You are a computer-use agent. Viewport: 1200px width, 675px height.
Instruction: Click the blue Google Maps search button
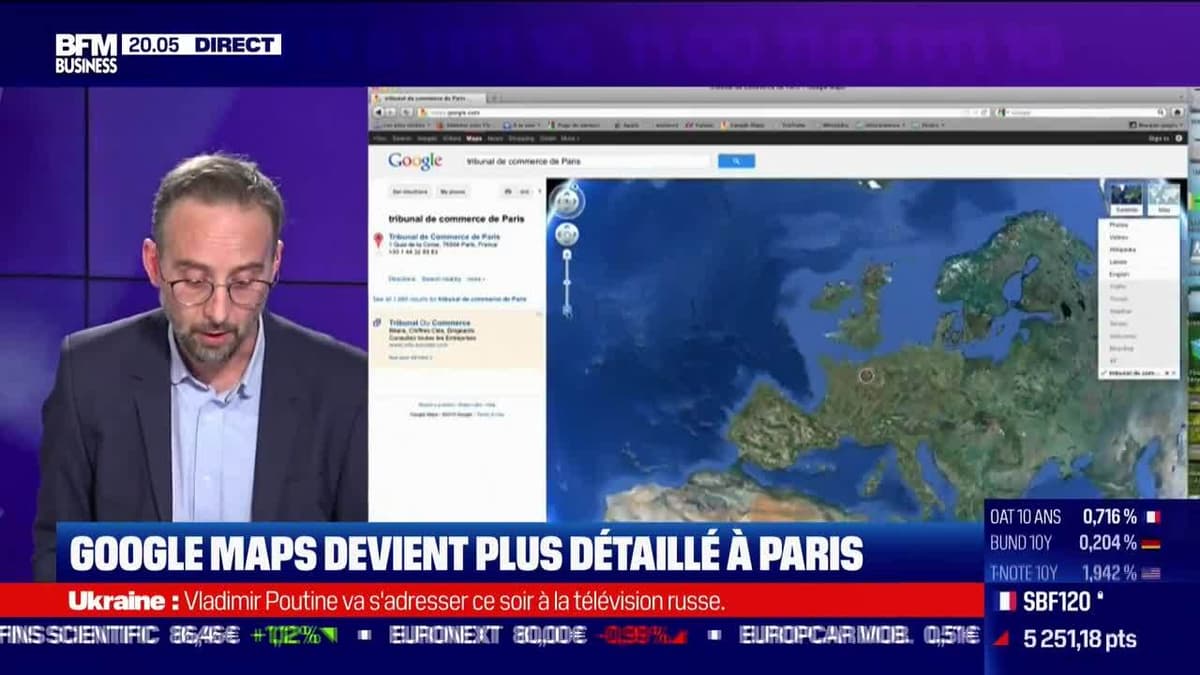(x=736, y=161)
